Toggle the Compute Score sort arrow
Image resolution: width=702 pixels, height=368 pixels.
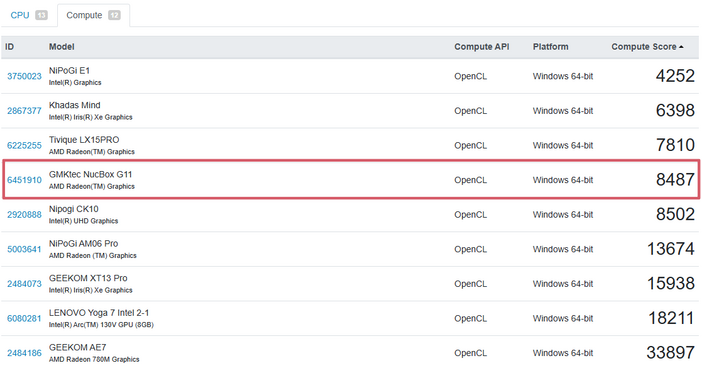tap(681, 47)
